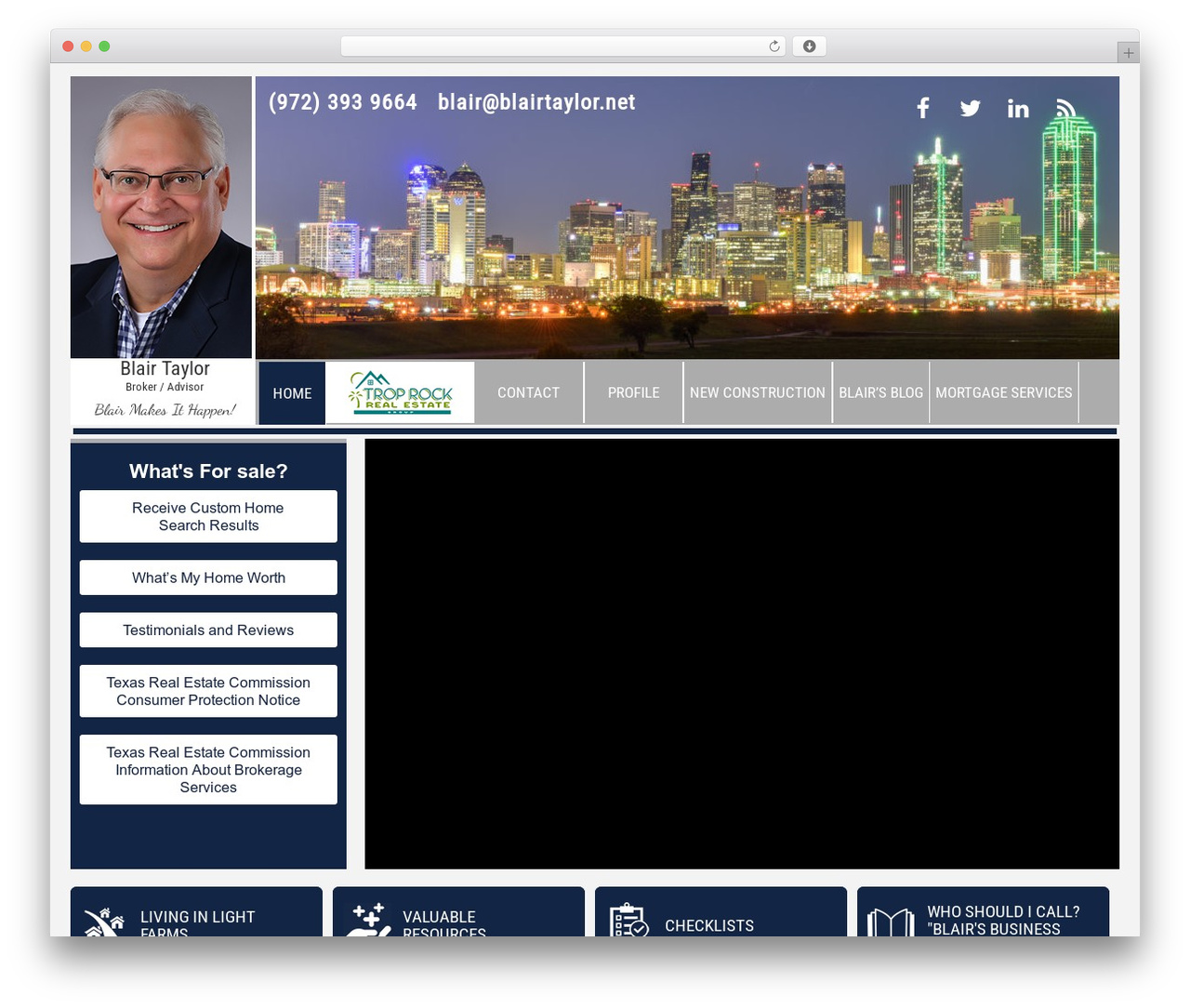
Task: Click the Dallas skyline banner image
Action: click(x=687, y=218)
